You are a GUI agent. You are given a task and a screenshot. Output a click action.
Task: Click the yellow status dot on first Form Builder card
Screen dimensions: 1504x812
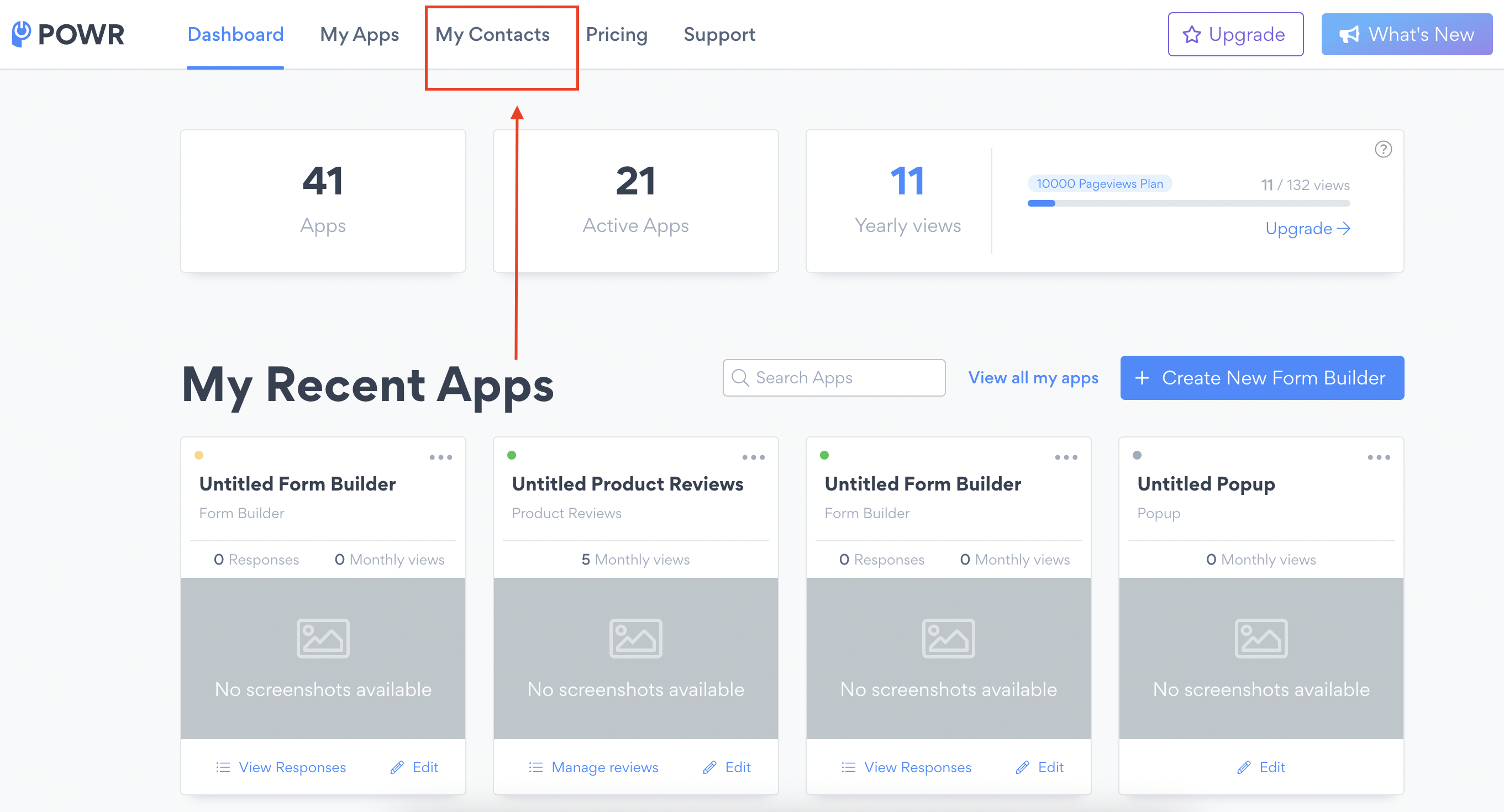[199, 455]
